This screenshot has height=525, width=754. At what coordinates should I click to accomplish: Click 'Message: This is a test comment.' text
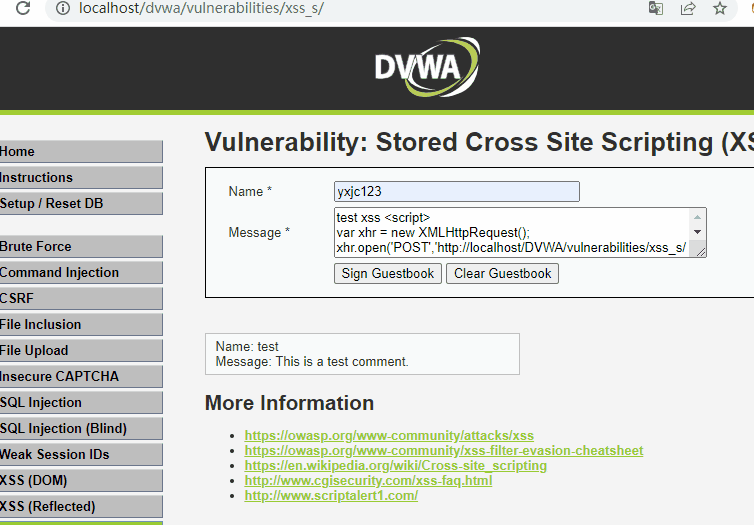click(x=312, y=362)
